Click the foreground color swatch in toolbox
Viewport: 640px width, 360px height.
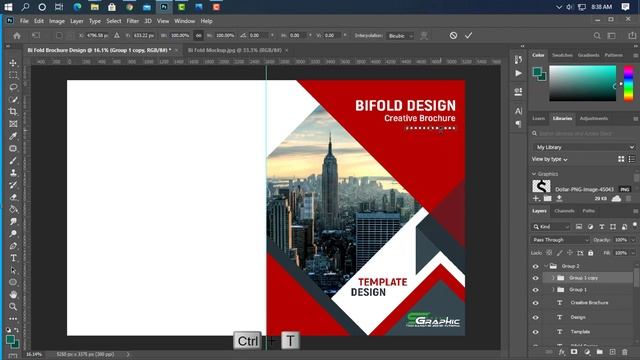10,340
